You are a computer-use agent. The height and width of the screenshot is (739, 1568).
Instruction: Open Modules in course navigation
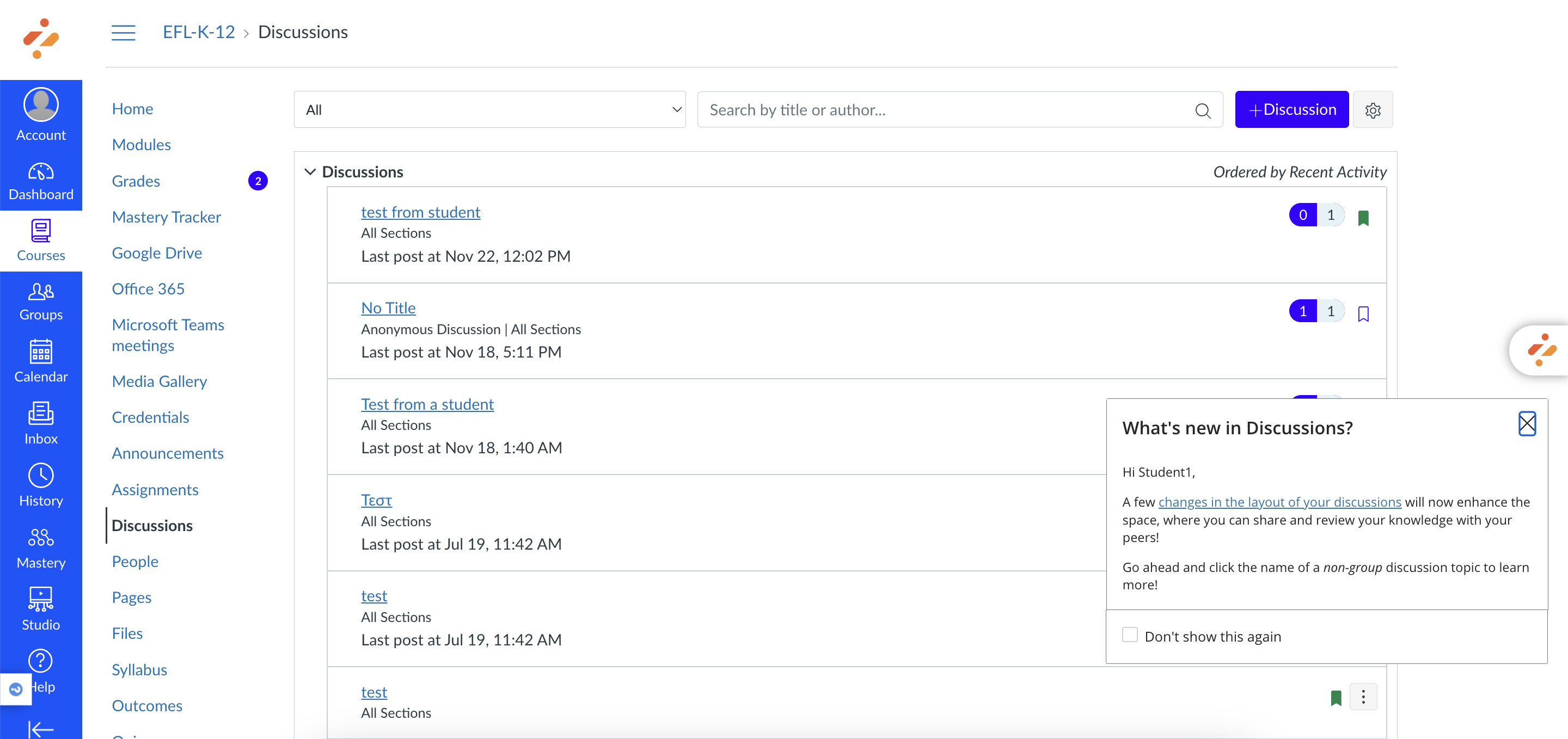click(x=141, y=145)
